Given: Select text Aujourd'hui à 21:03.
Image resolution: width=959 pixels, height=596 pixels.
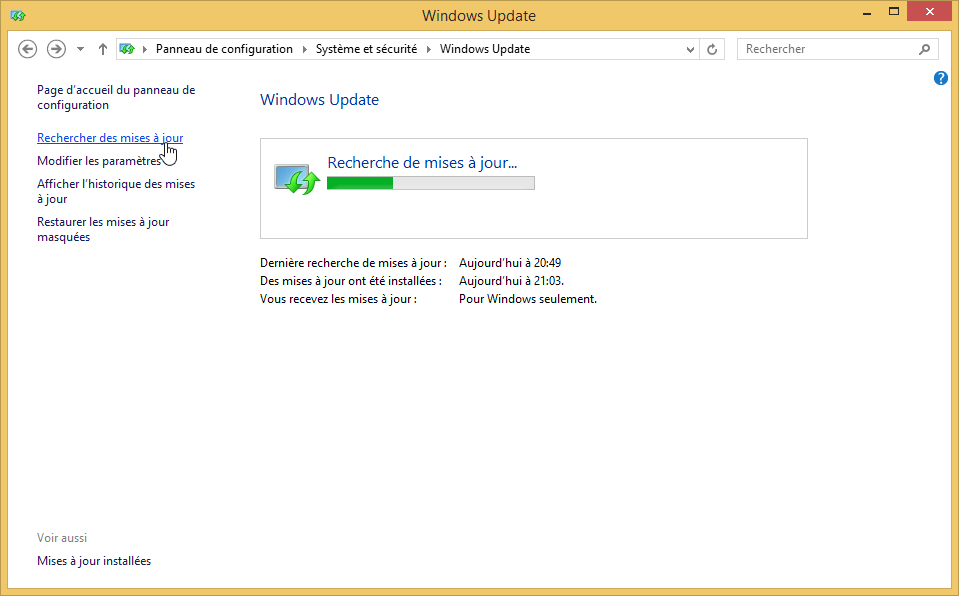Looking at the screenshot, I should point(511,281).
